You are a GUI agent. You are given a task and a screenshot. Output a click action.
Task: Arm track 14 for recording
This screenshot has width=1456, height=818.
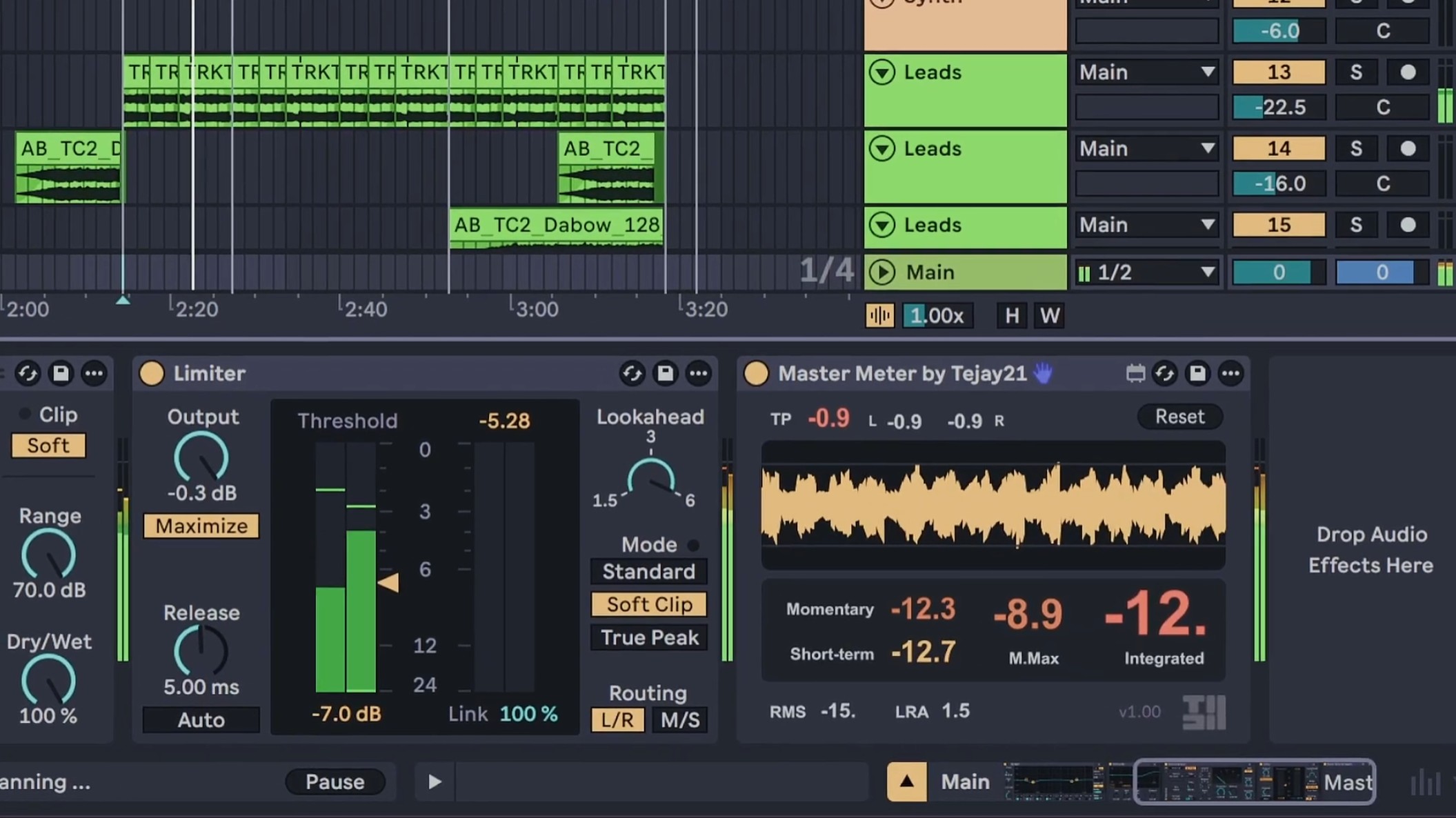tap(1408, 148)
